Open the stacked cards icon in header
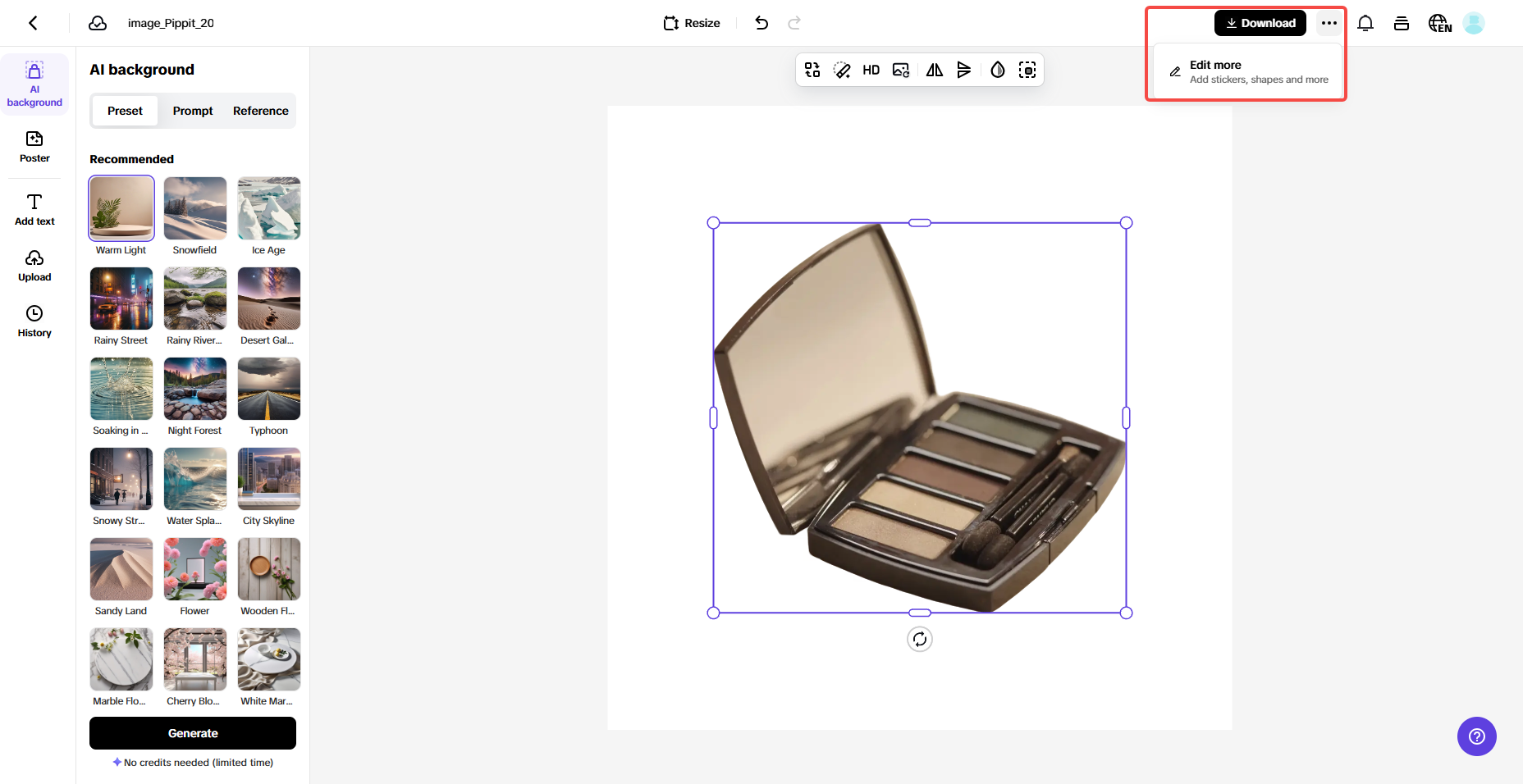Viewport: 1523px width, 784px height. pyautogui.click(x=1402, y=23)
